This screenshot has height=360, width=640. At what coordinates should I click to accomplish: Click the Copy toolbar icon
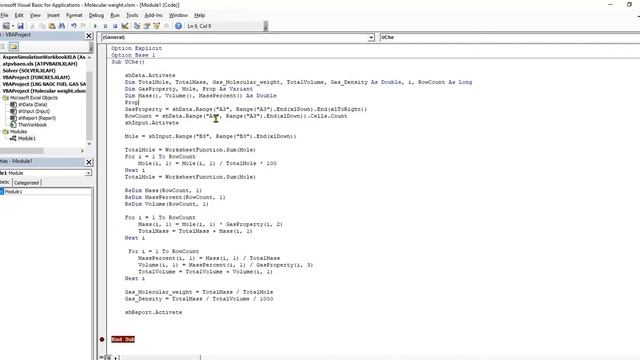pos(42,26)
